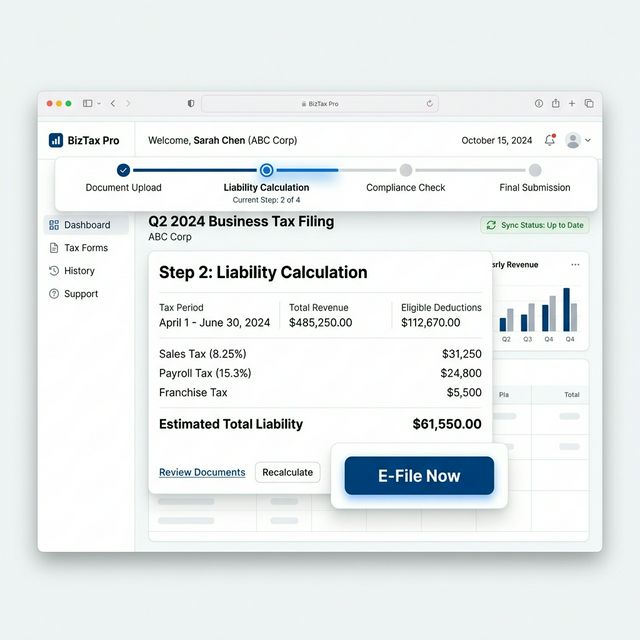Click the BizTax Pro address bar
640x640 pixels.
(x=320, y=104)
